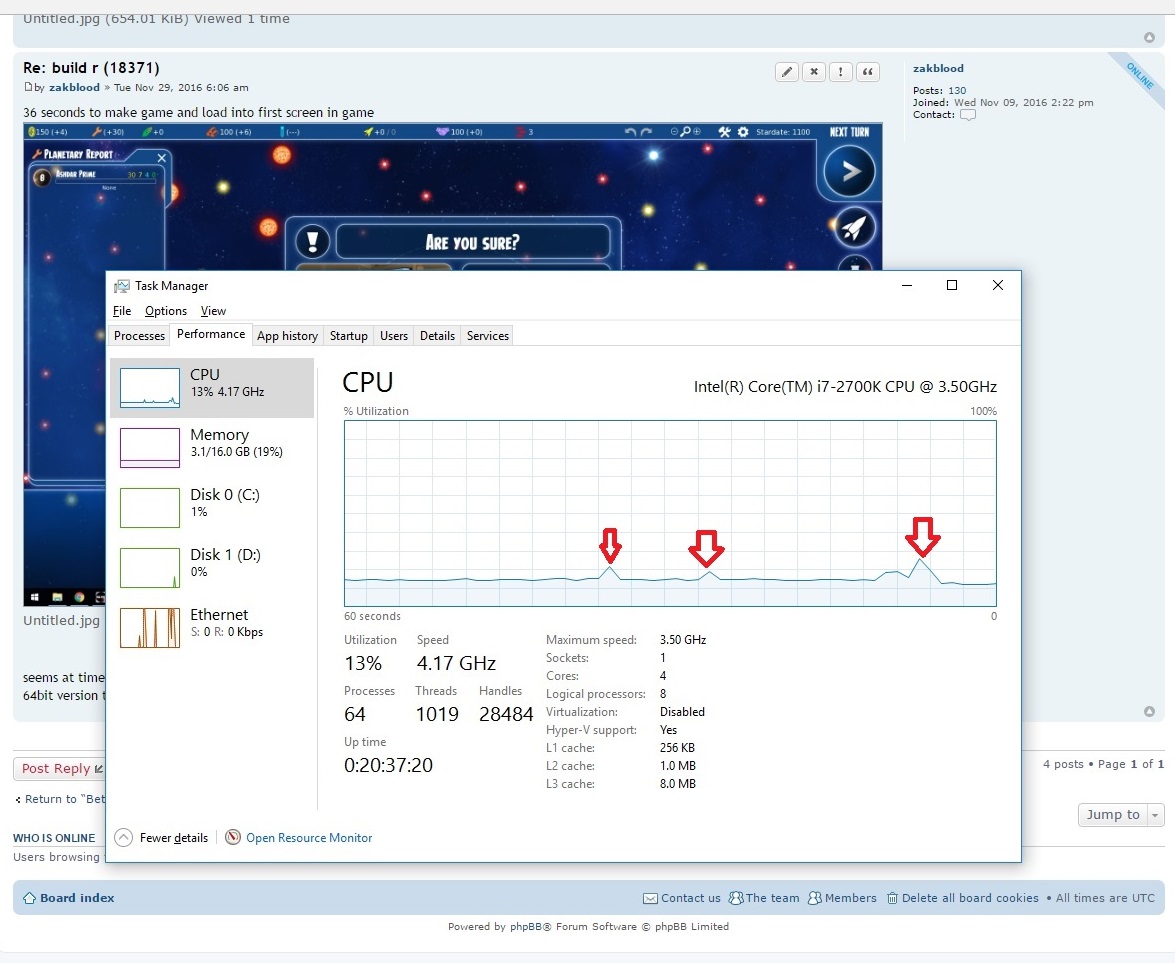
Task: Click the undo arrow in game top bar
Action: [630, 132]
